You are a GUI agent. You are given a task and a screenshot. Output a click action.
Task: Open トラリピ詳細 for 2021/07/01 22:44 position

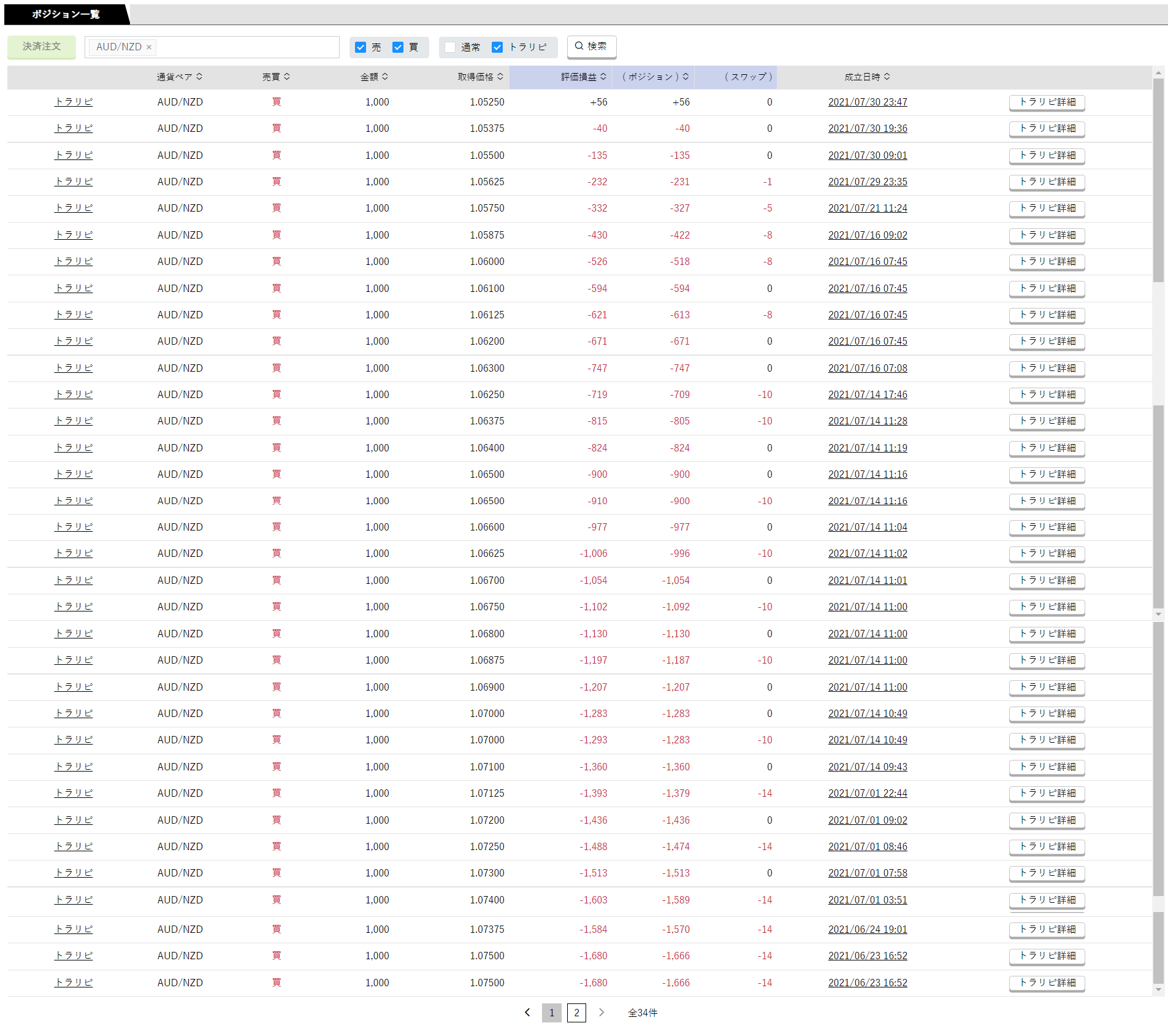[1047, 794]
